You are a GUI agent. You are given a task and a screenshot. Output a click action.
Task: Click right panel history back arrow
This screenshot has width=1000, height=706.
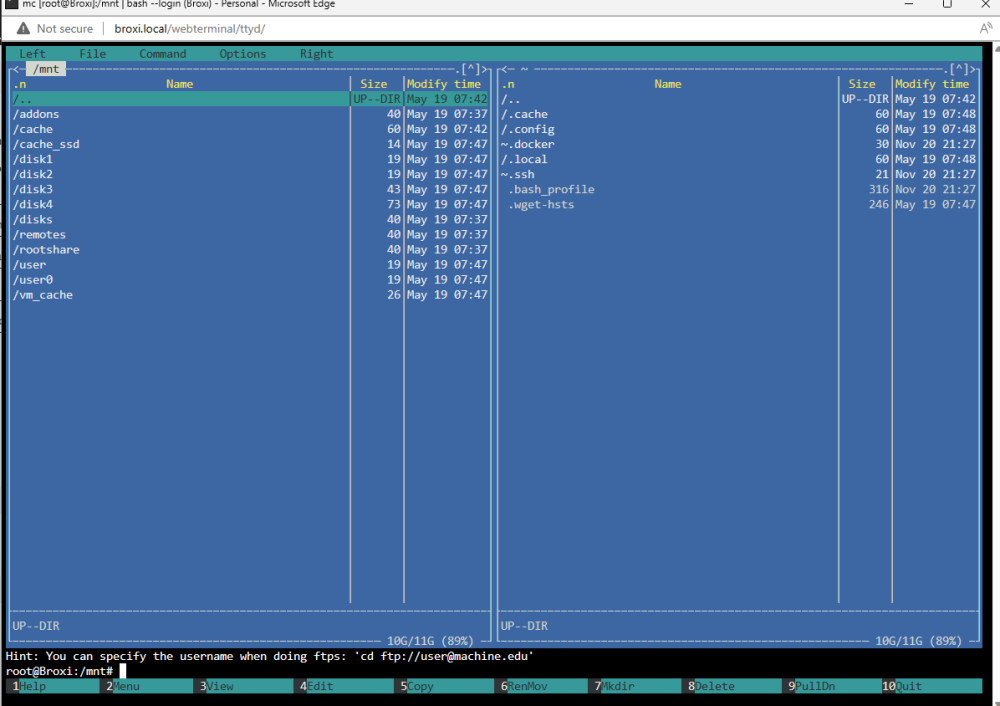tap(504, 69)
